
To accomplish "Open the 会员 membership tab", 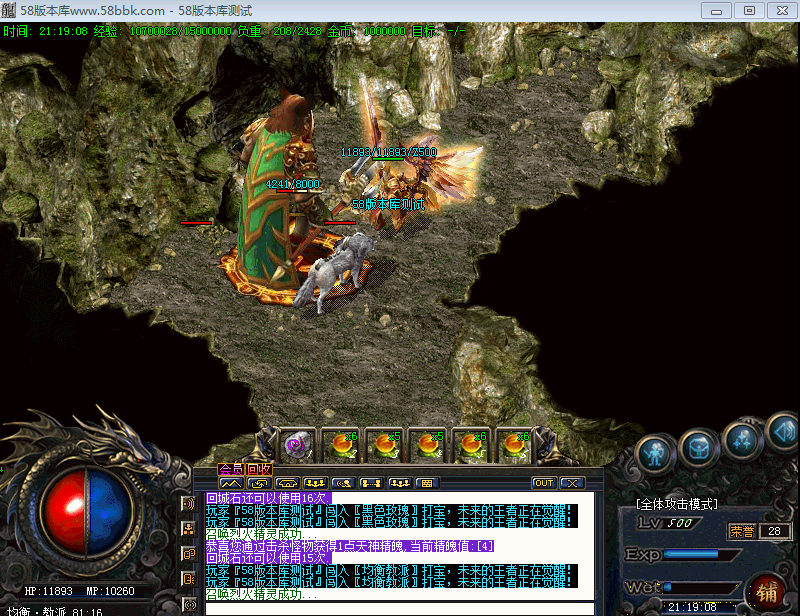I will coord(231,469).
